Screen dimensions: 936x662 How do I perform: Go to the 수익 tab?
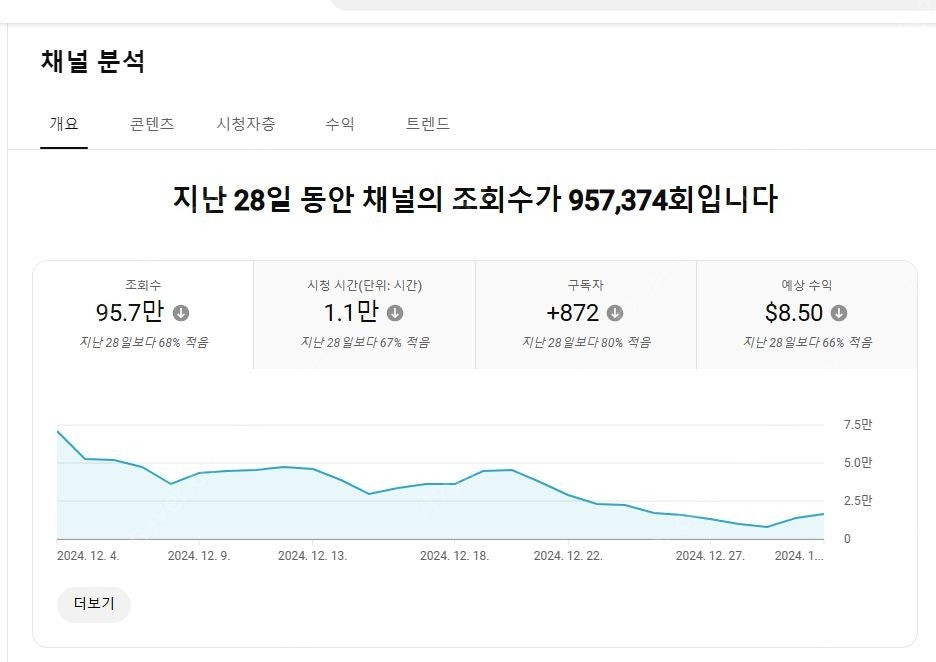point(340,124)
